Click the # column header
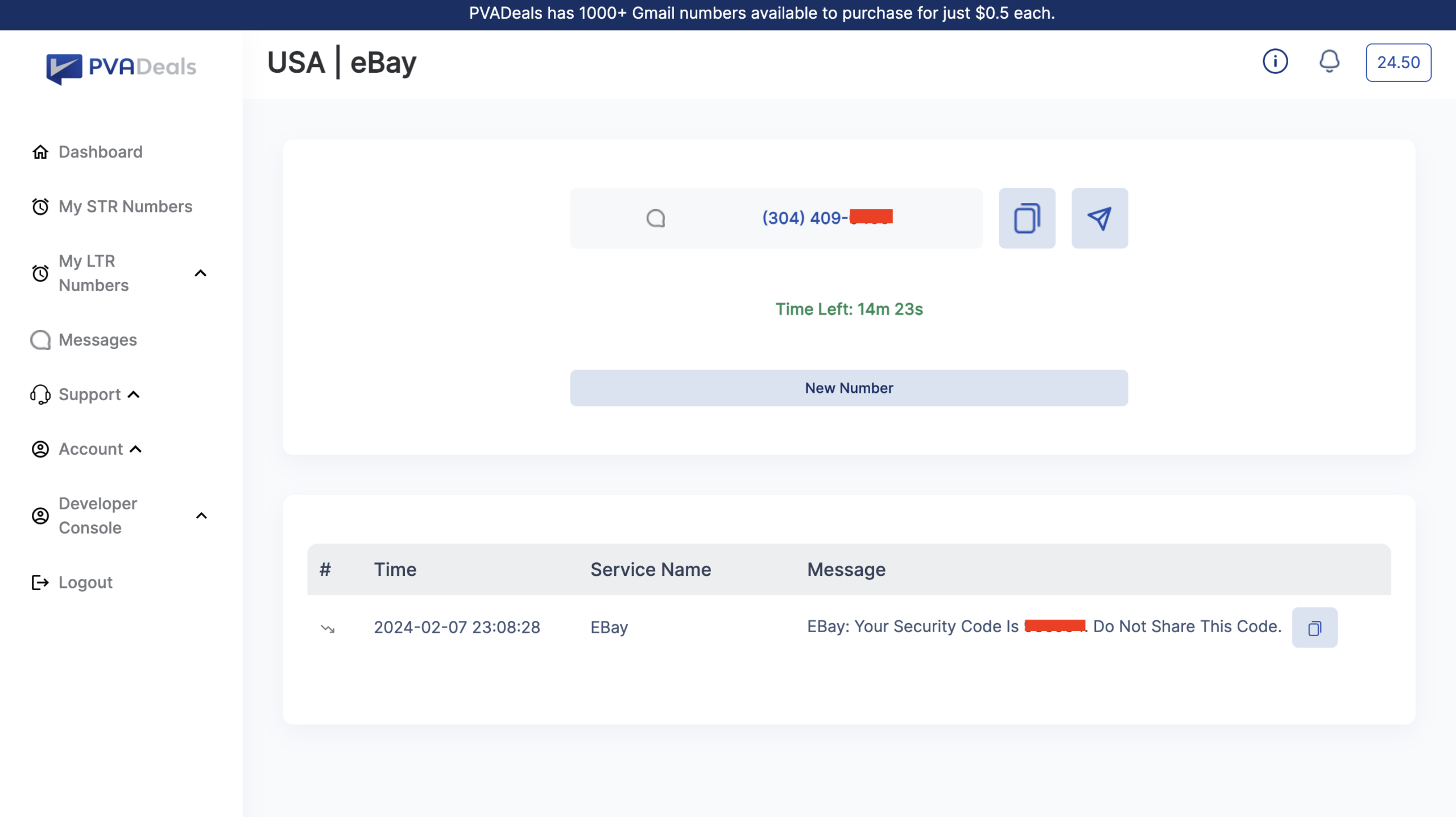The height and width of the screenshot is (817, 1456). 325,570
